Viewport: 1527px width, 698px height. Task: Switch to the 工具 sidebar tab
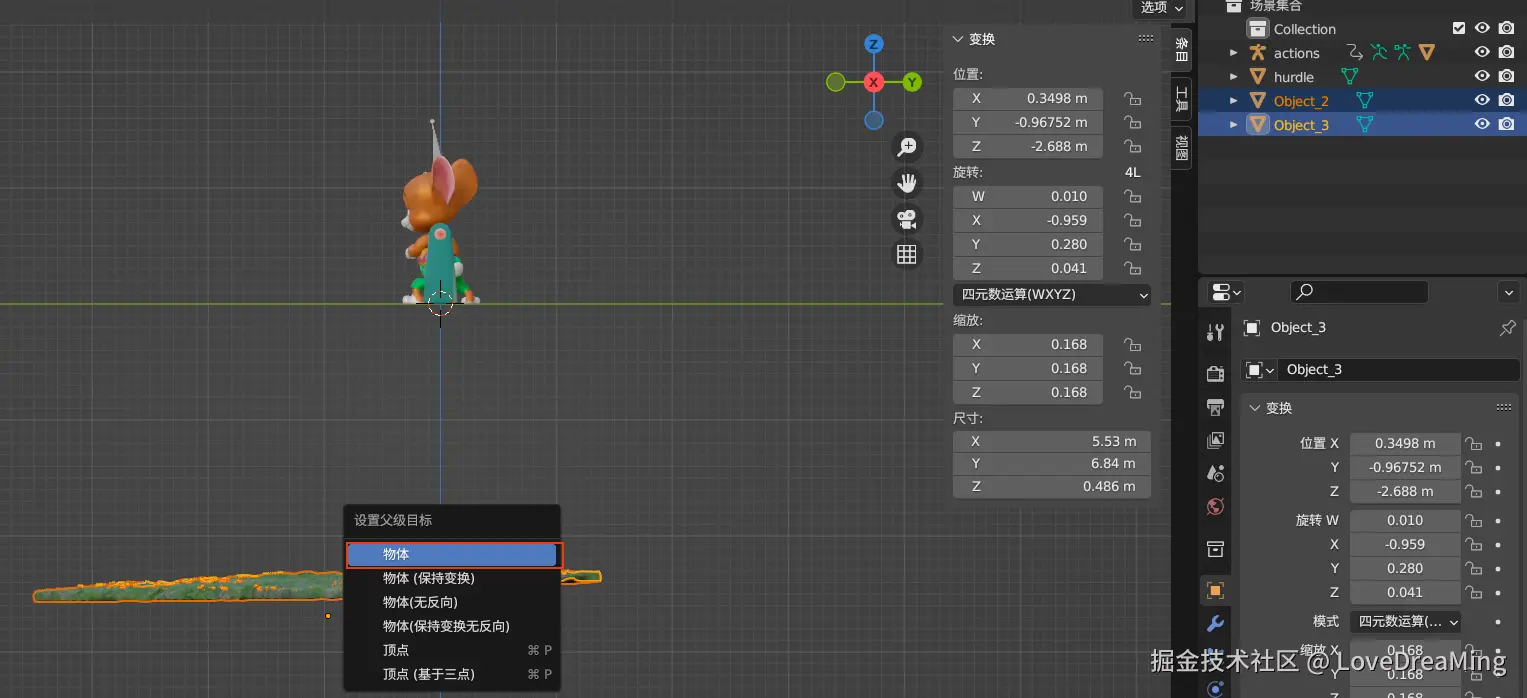[x=1181, y=98]
